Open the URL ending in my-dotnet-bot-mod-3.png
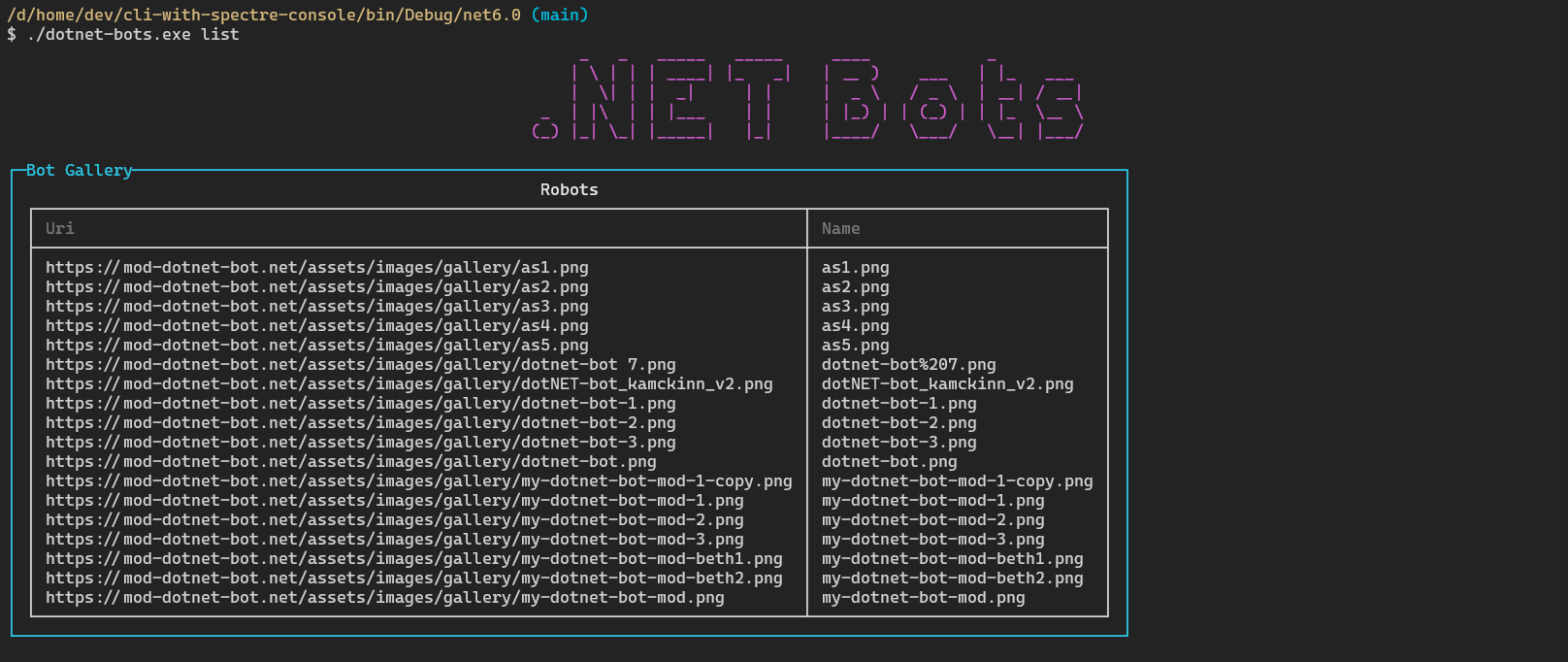 pyautogui.click(x=395, y=539)
